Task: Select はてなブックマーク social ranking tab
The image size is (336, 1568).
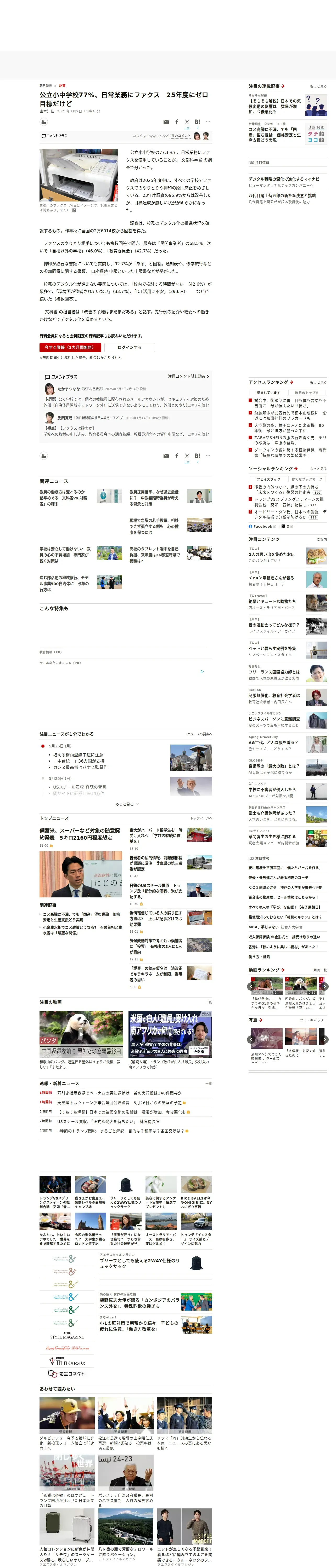Action: [x=307, y=479]
